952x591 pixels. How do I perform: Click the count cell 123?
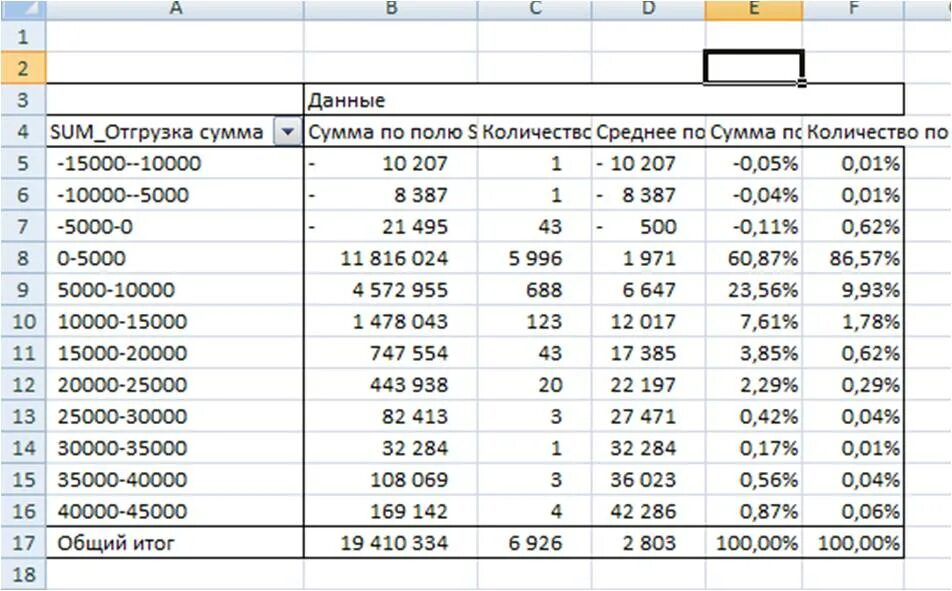pyautogui.click(x=534, y=321)
